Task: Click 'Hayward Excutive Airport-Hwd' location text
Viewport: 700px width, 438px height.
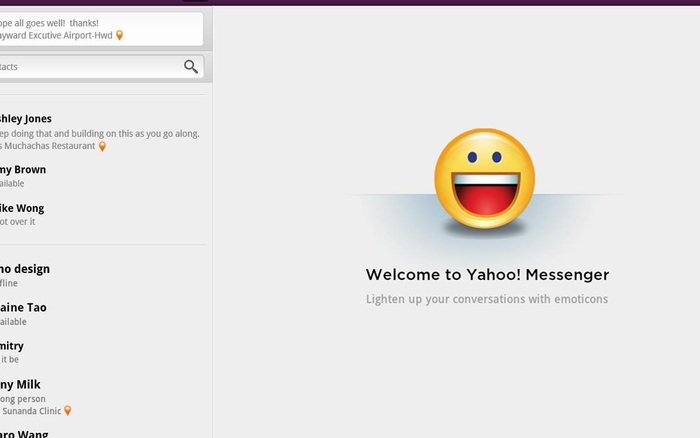Action: (56, 35)
